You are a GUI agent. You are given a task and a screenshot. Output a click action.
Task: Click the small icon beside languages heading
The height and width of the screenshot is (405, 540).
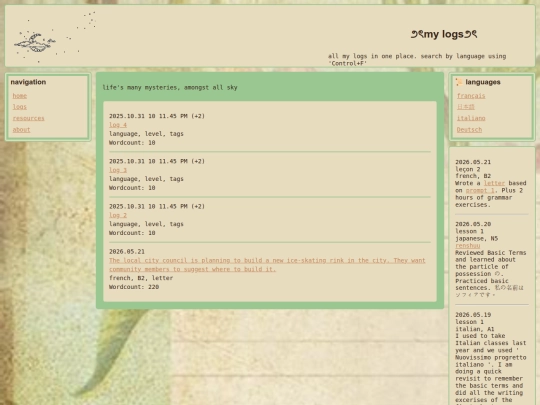(459, 82)
